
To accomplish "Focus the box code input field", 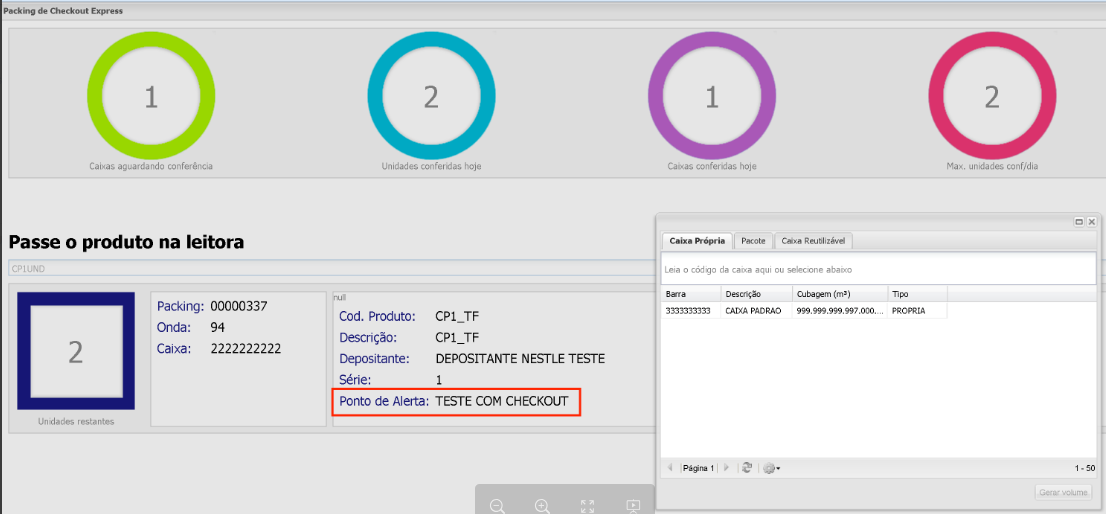I will 878,269.
